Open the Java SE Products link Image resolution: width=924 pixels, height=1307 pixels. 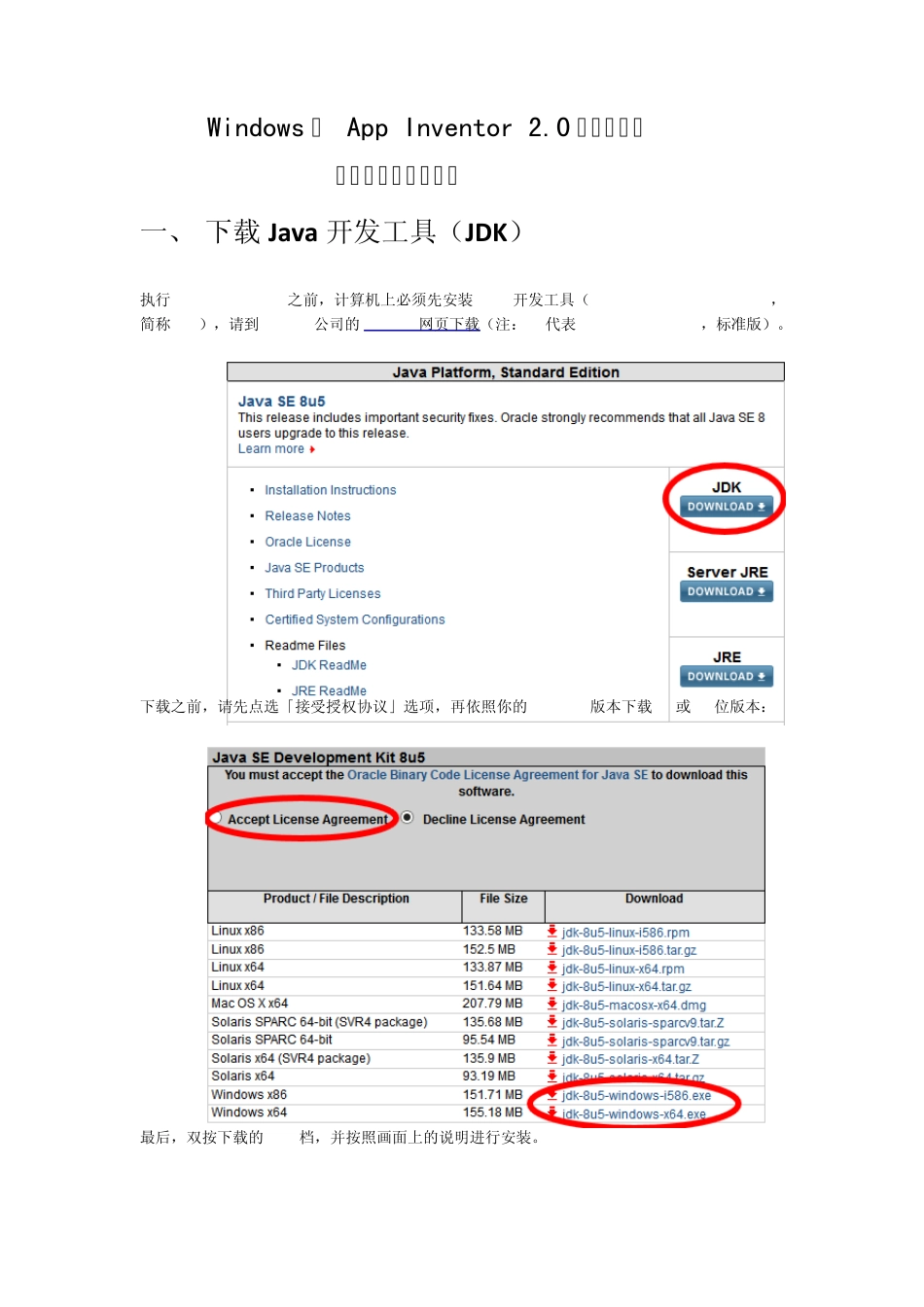pos(314,568)
